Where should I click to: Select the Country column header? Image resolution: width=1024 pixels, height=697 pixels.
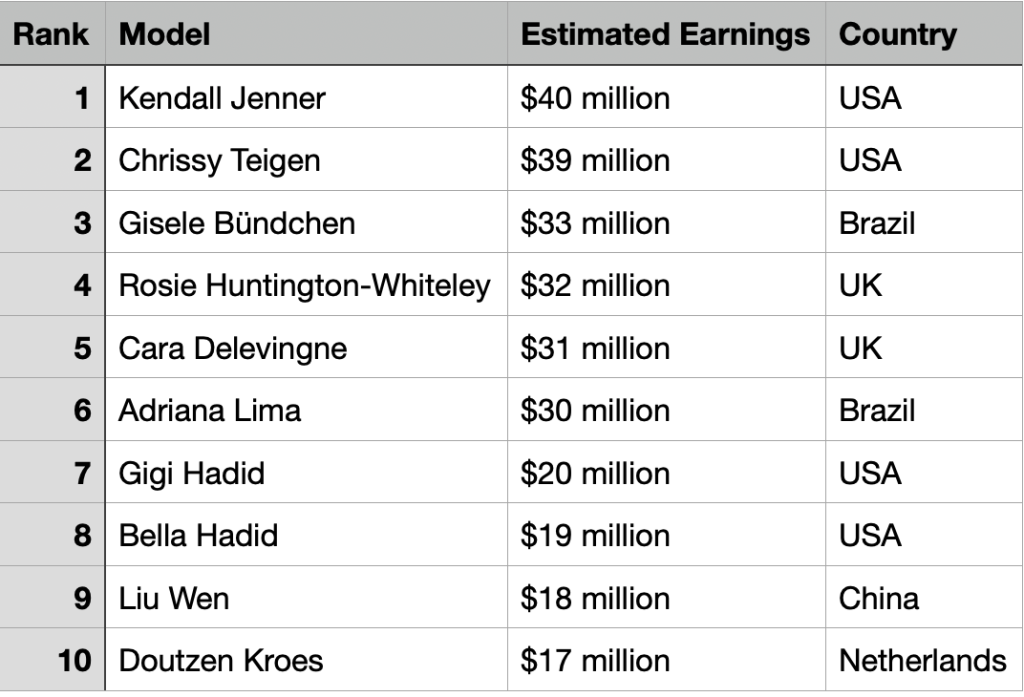[897, 35]
